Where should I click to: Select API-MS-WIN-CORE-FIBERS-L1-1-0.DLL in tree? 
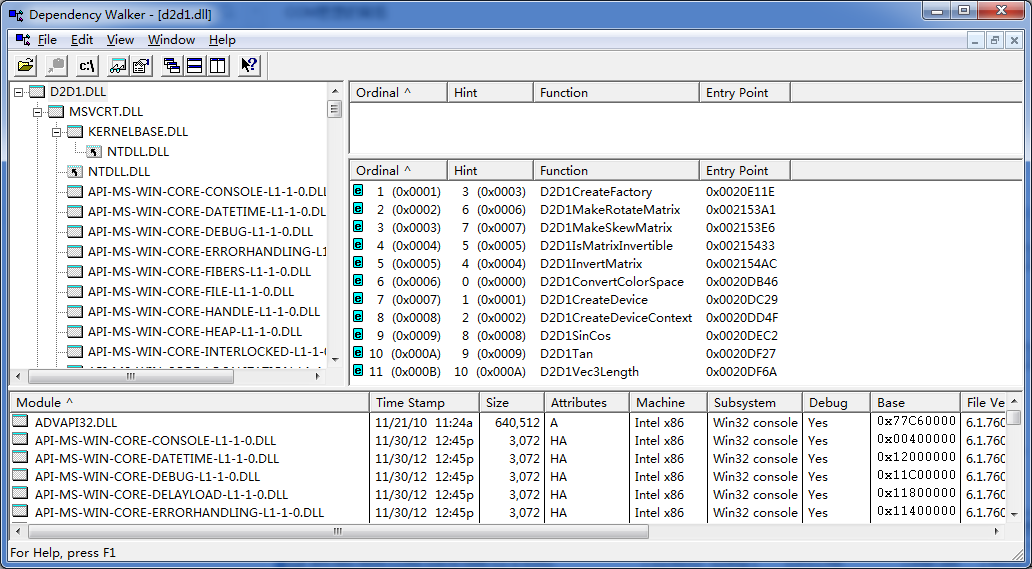pos(199,272)
